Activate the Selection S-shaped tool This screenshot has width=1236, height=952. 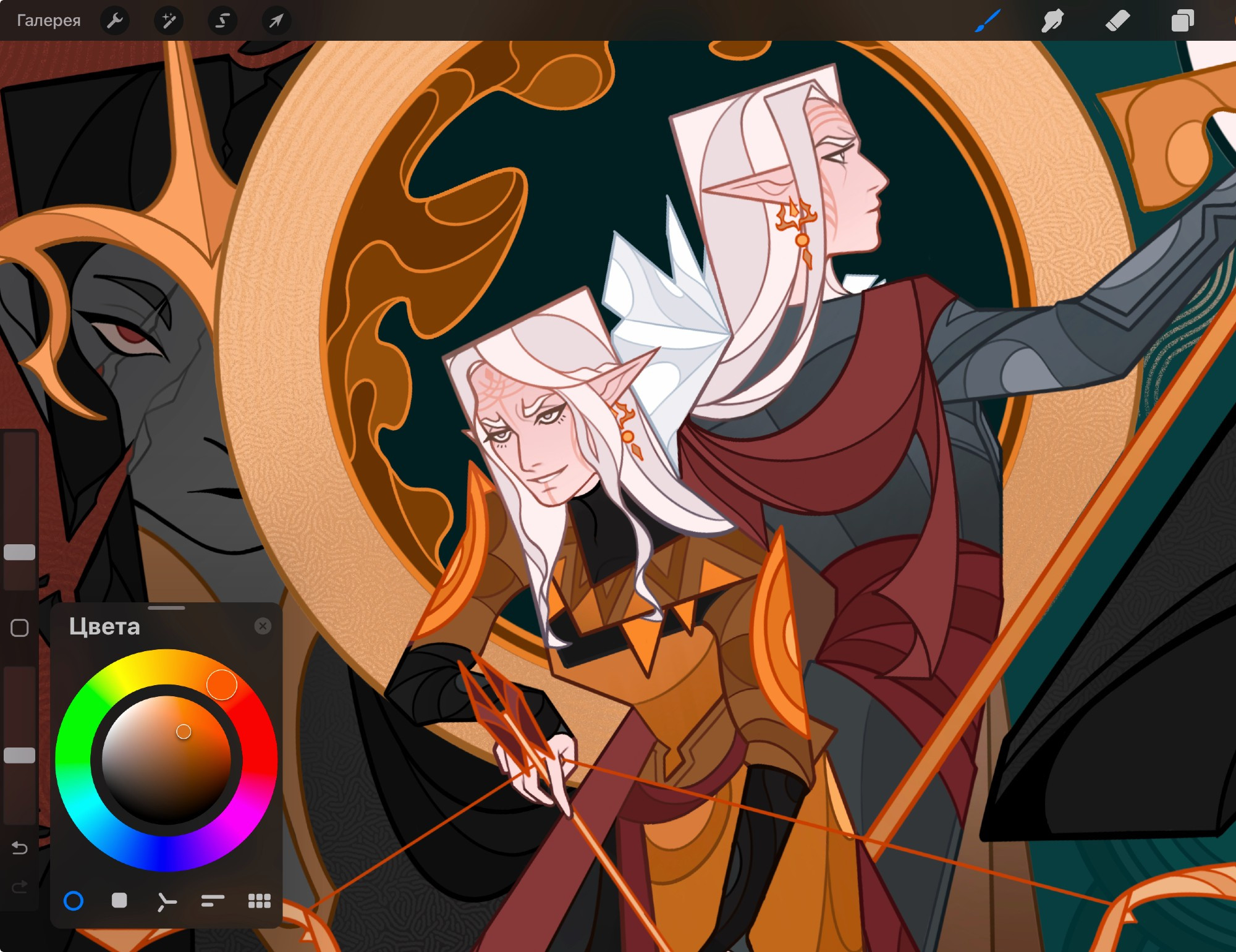point(222,20)
